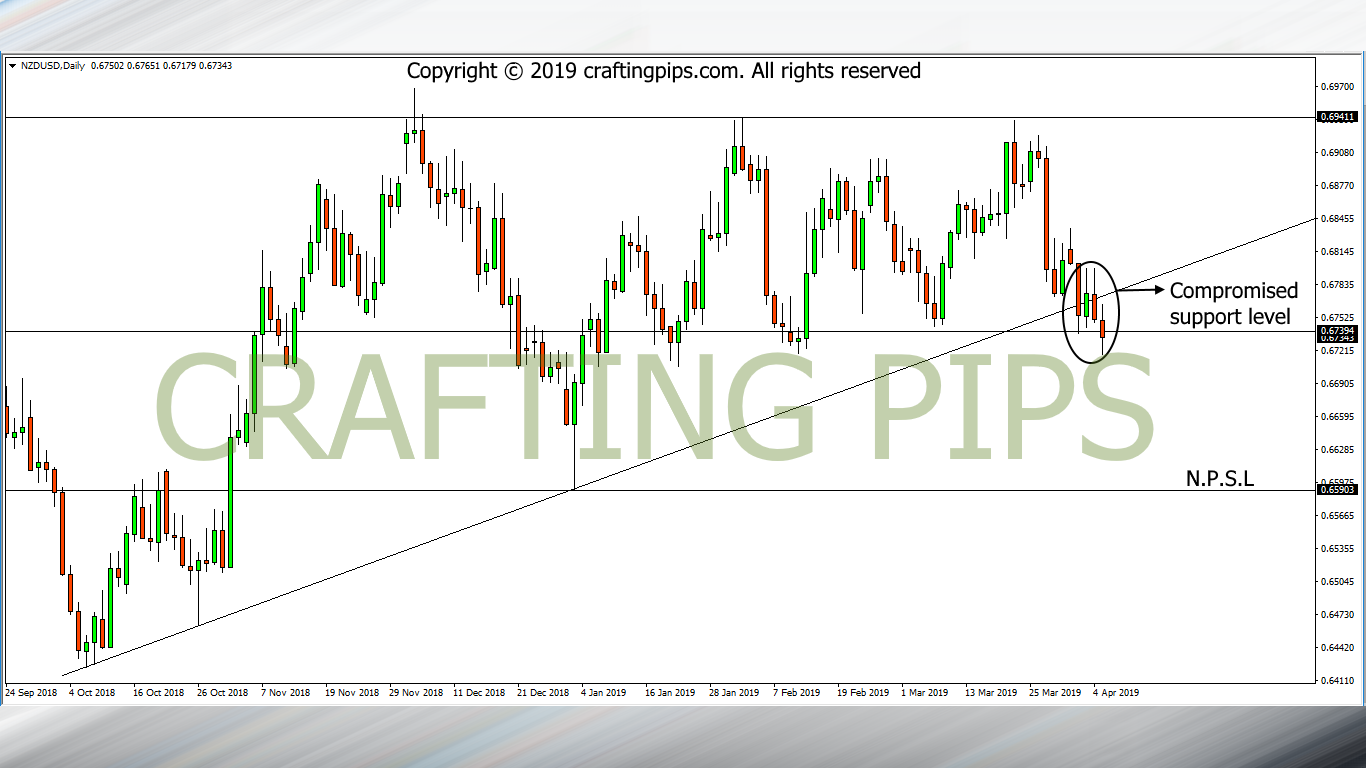The height and width of the screenshot is (768, 1366).
Task: Click the 0.69700 price axis label
Action: [1337, 87]
